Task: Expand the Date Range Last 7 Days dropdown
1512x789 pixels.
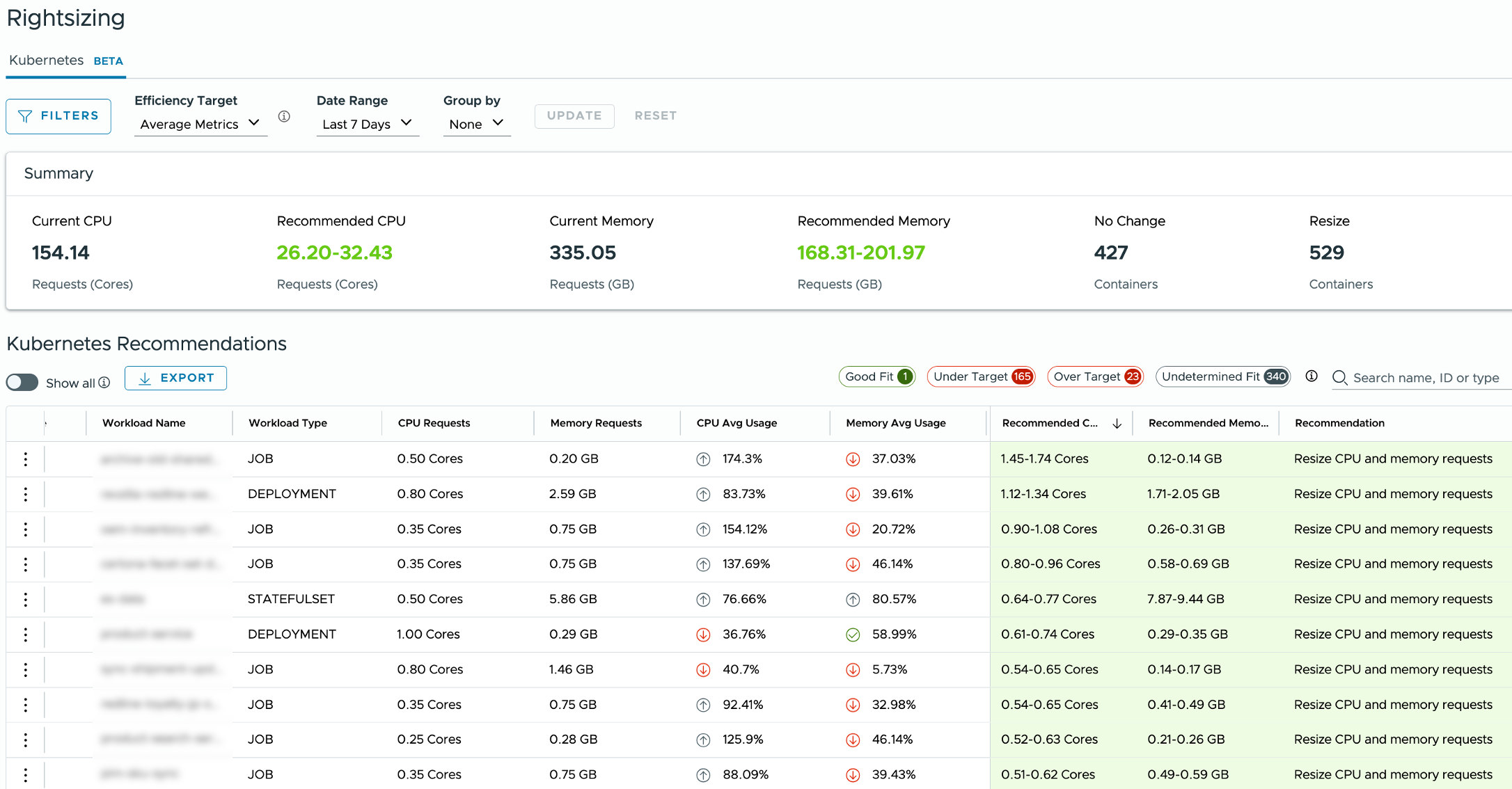Action: click(367, 124)
